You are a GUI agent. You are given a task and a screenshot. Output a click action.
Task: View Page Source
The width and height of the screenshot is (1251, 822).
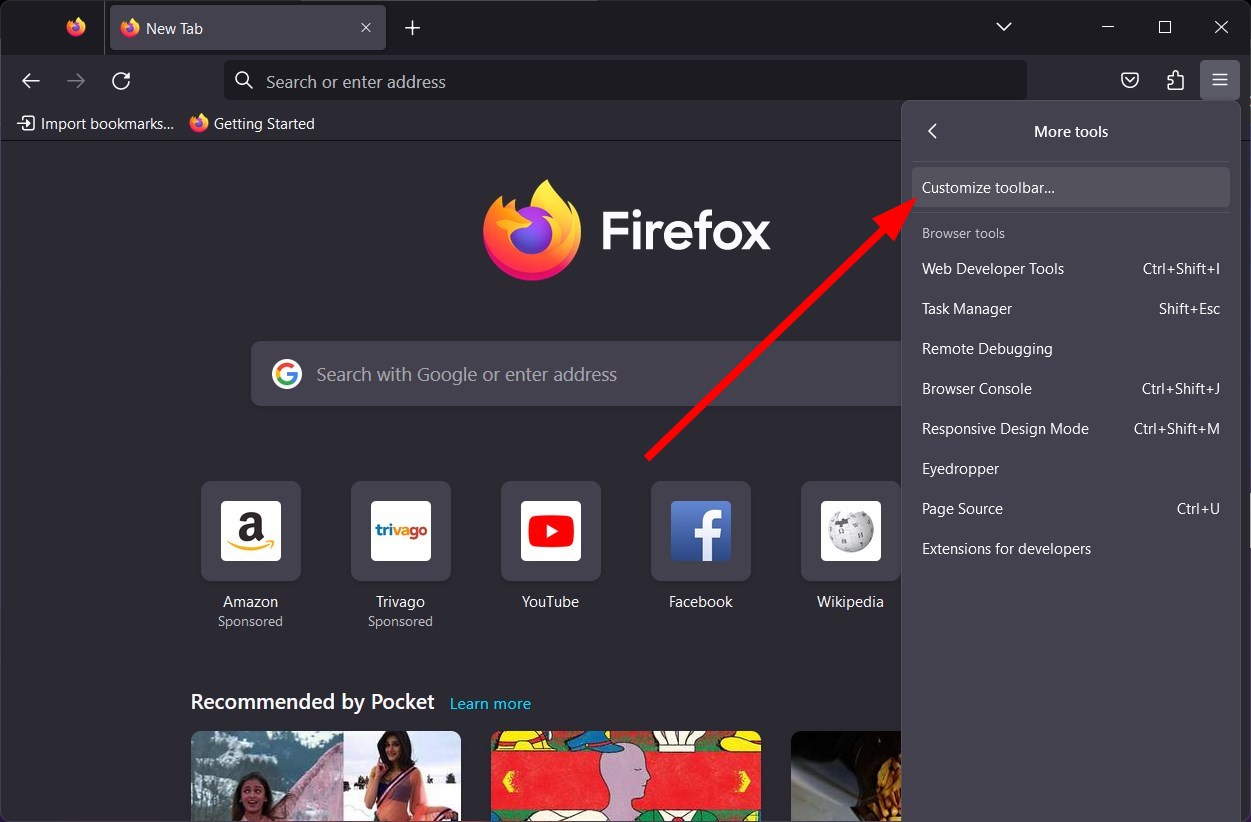pyautogui.click(x=1071, y=509)
